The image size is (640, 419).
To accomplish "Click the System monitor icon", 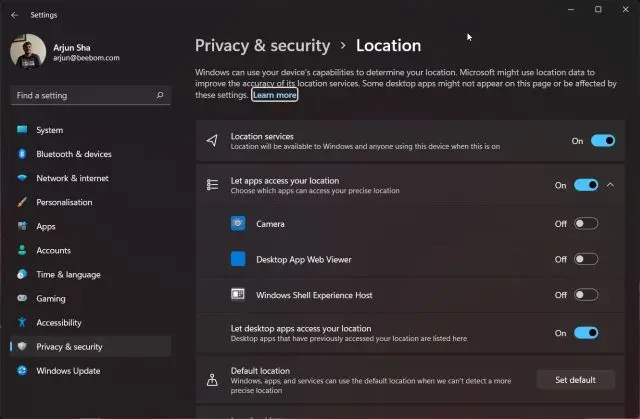I will pyautogui.click(x=22, y=130).
